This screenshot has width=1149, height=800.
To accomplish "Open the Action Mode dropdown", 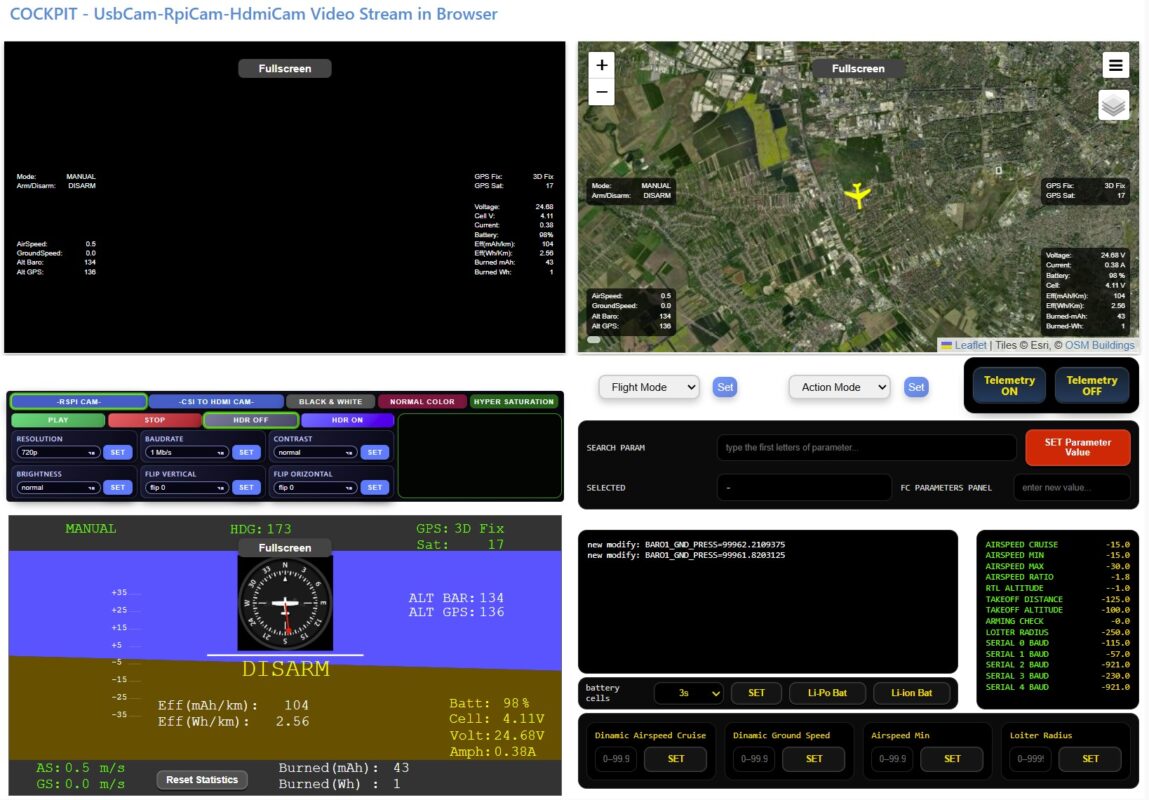I will click(838, 387).
